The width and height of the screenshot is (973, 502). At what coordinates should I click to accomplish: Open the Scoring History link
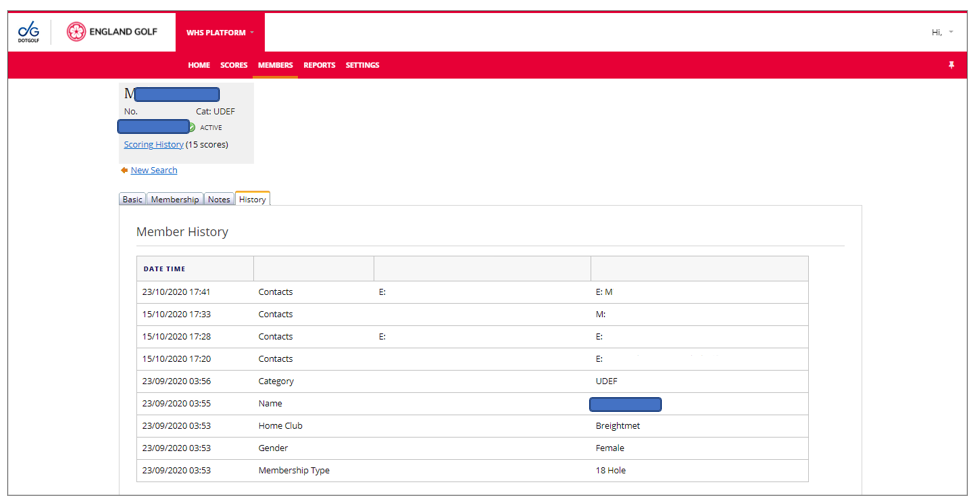pos(153,145)
